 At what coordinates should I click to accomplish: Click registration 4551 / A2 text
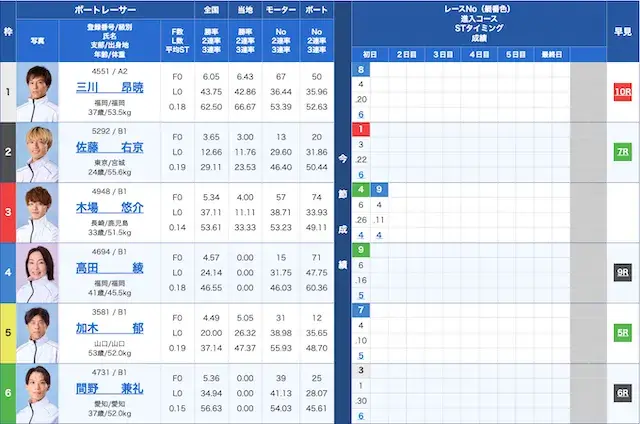tap(109, 71)
